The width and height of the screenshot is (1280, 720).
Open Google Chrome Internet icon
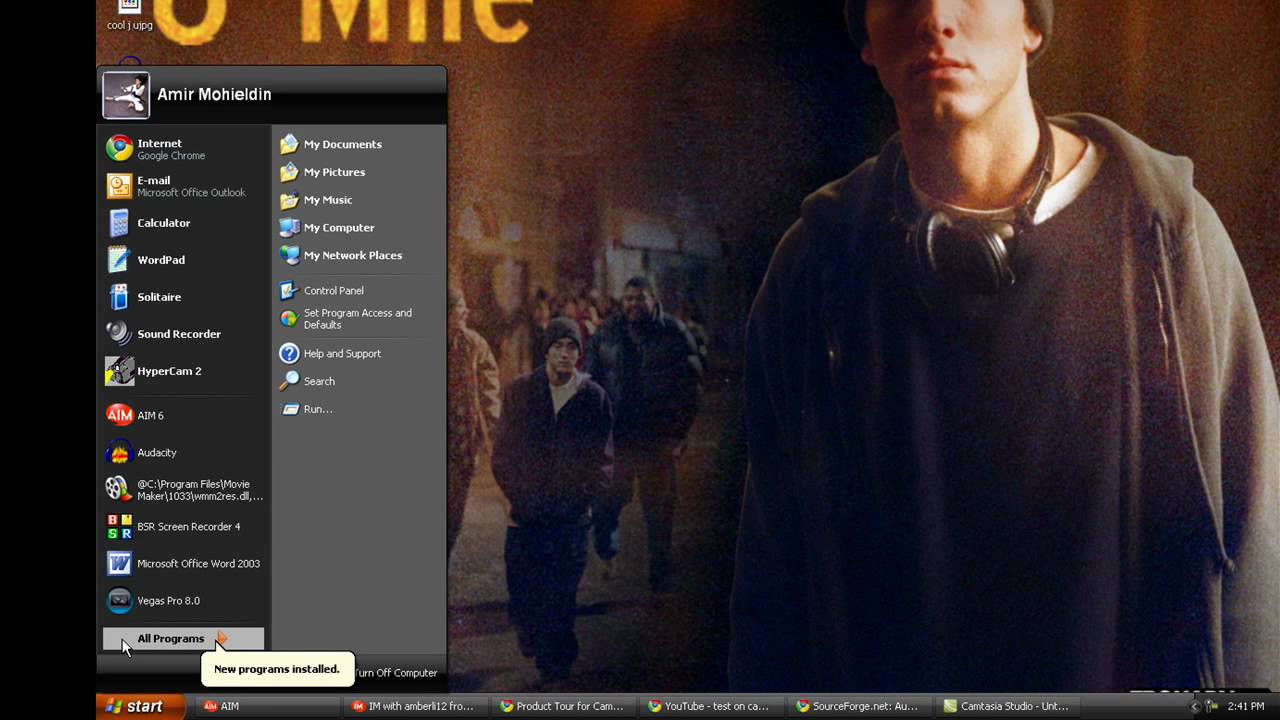pos(119,149)
